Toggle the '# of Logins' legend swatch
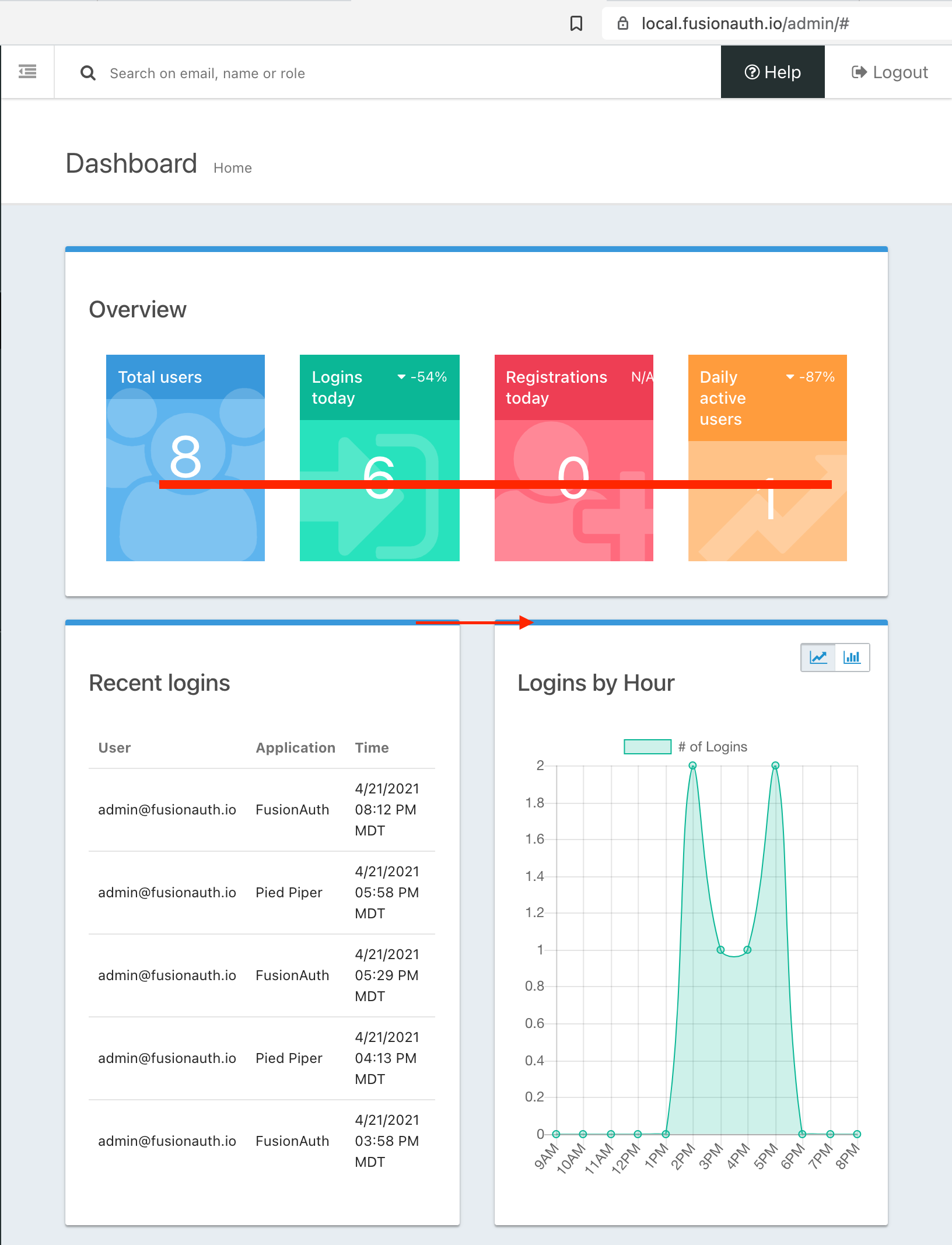Screen dimensions: 952x1245 [x=647, y=747]
